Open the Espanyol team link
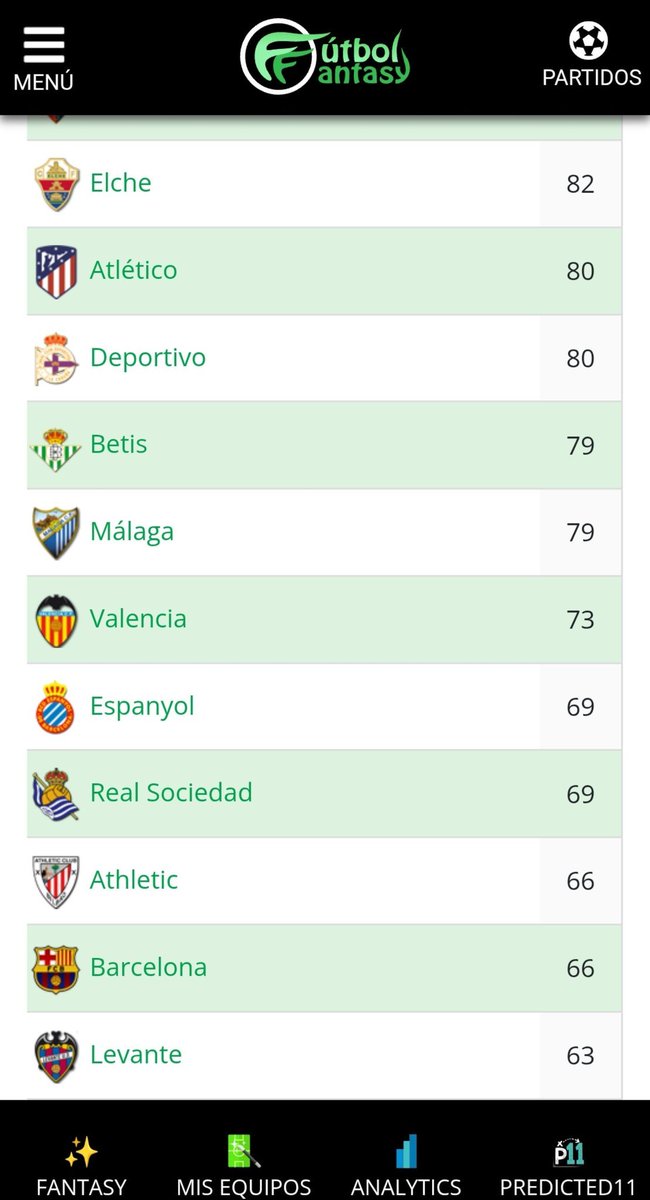 (142, 706)
